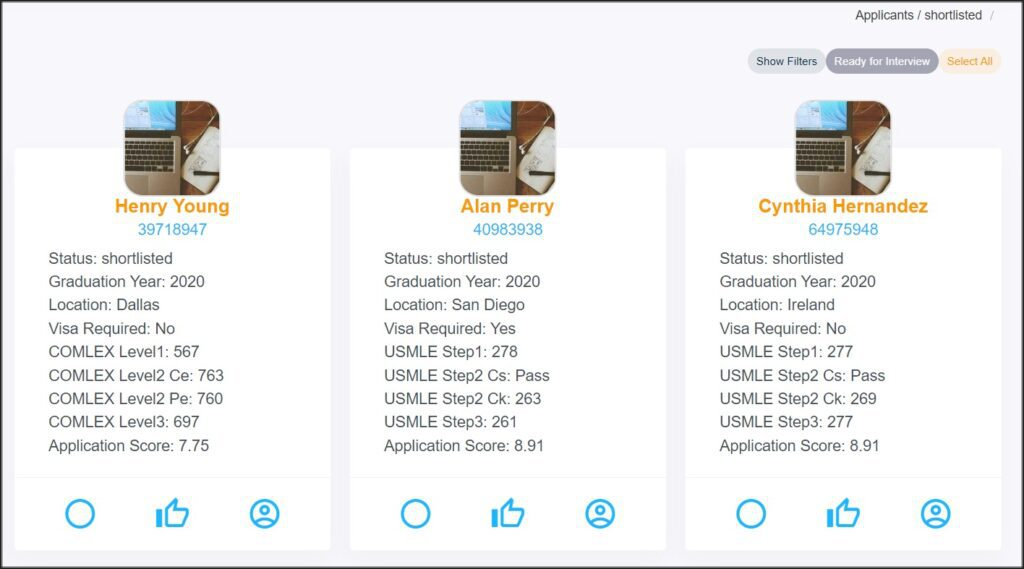Click Alan Perry's laptop photo
The image size is (1024, 569).
point(507,148)
